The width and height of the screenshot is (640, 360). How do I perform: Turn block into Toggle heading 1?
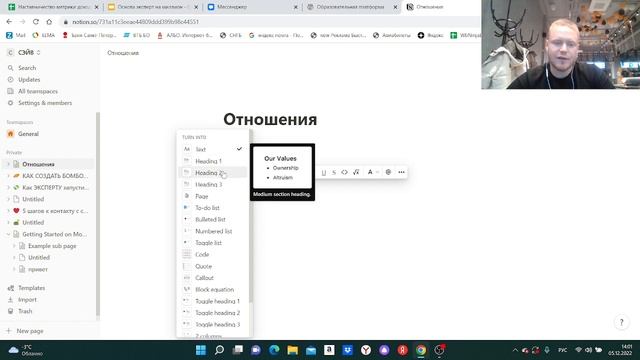click(x=213, y=301)
